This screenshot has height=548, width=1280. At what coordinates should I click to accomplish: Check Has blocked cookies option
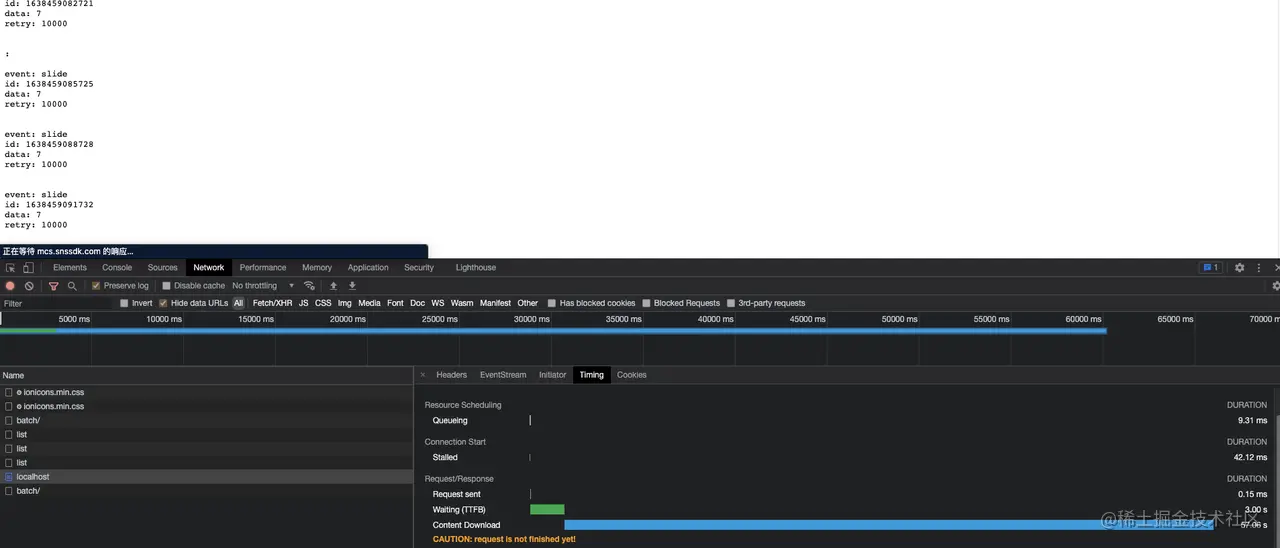[x=552, y=303]
